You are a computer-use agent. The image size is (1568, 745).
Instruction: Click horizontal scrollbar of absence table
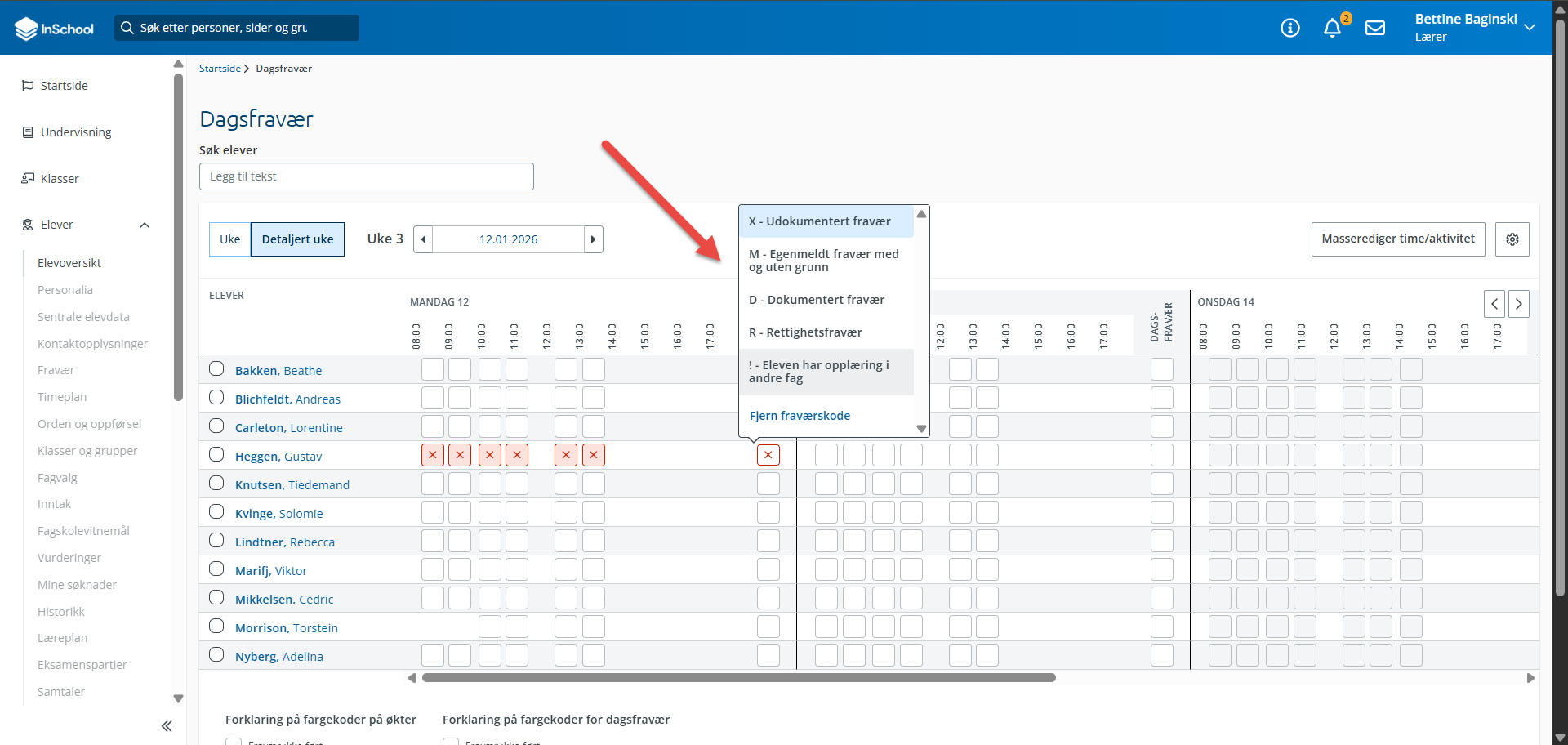(739, 678)
